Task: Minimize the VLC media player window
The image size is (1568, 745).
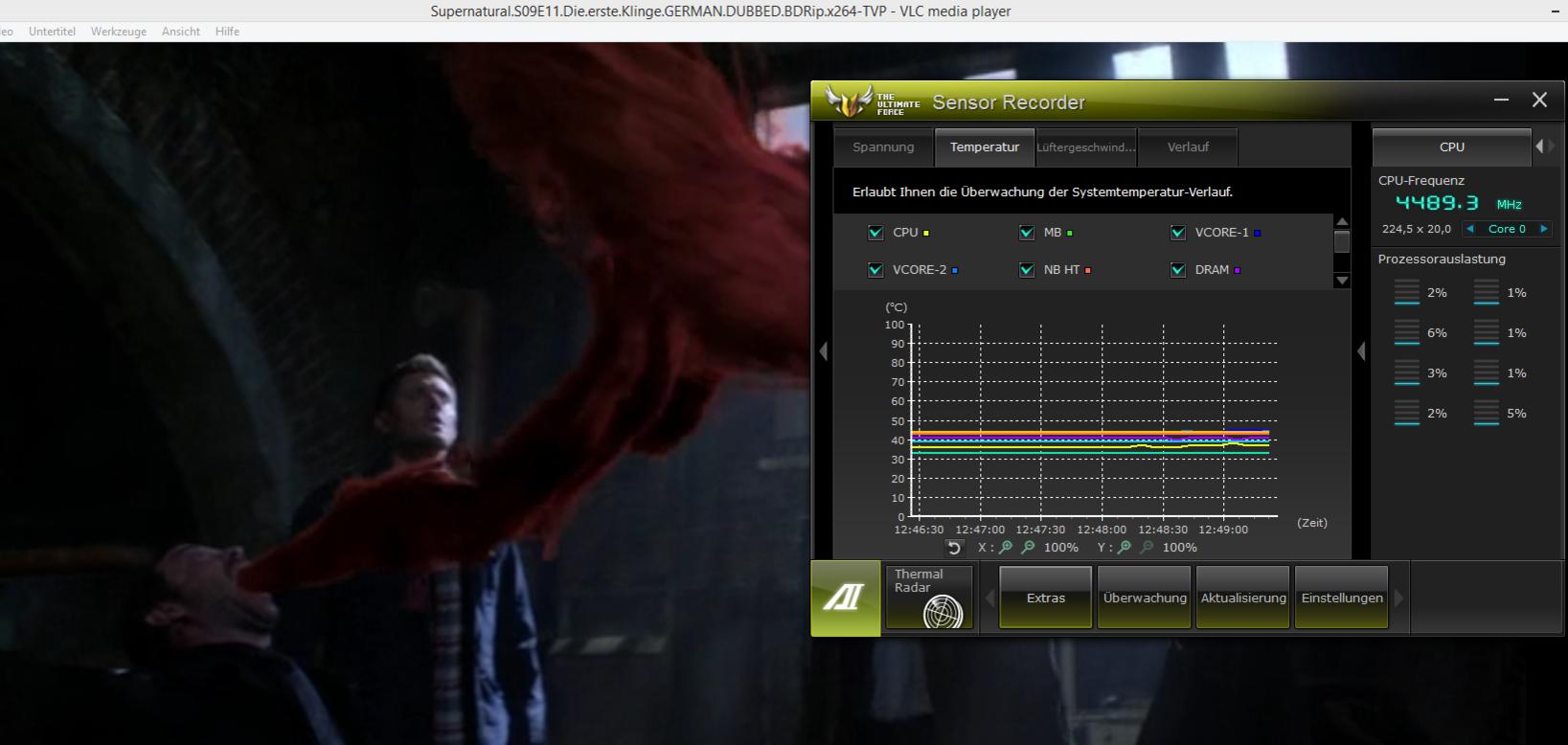Action: pos(1555,11)
